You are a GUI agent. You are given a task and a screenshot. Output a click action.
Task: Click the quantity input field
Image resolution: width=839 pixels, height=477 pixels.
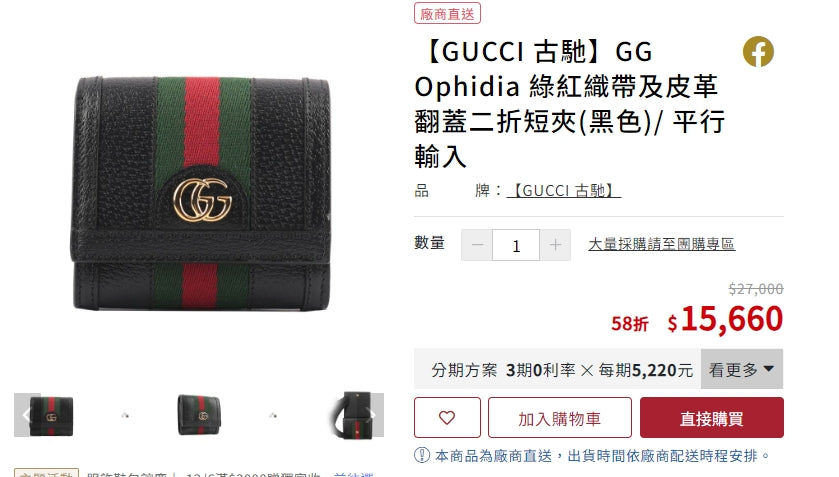(x=516, y=245)
